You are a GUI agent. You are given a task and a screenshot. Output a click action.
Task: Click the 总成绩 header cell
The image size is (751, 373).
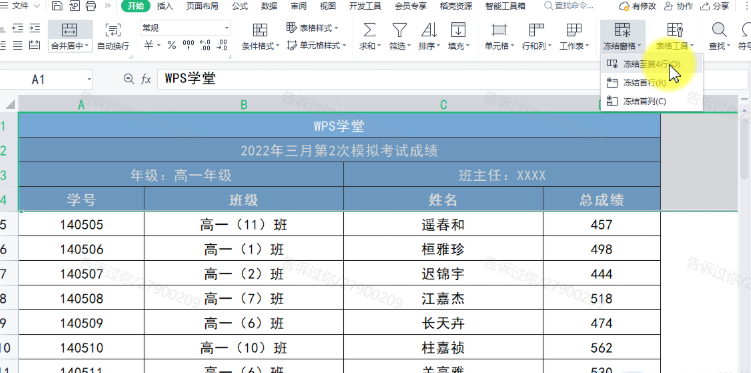click(x=602, y=200)
